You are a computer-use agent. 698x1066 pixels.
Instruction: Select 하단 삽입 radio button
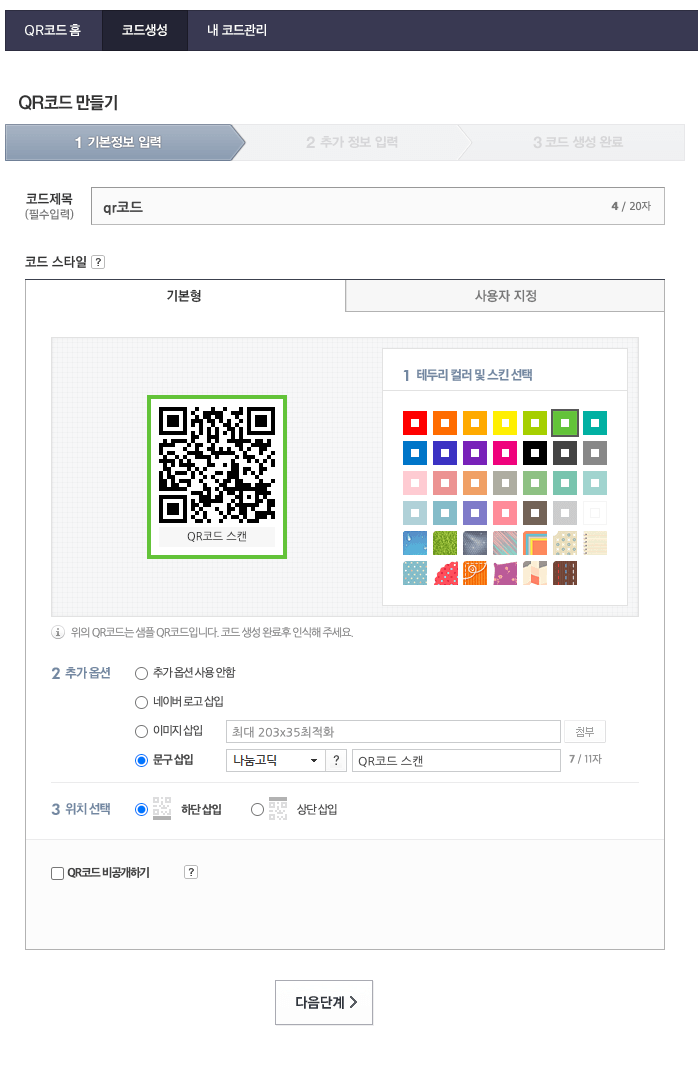coord(141,809)
